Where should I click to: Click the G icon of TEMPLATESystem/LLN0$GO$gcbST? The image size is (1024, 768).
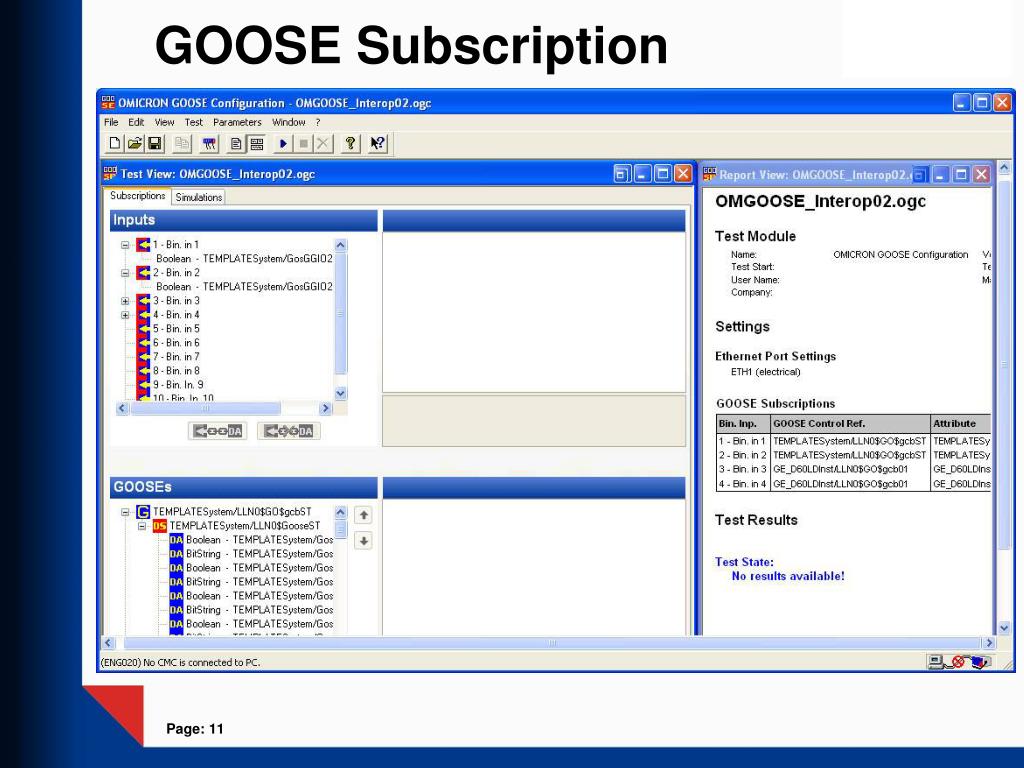click(x=143, y=512)
